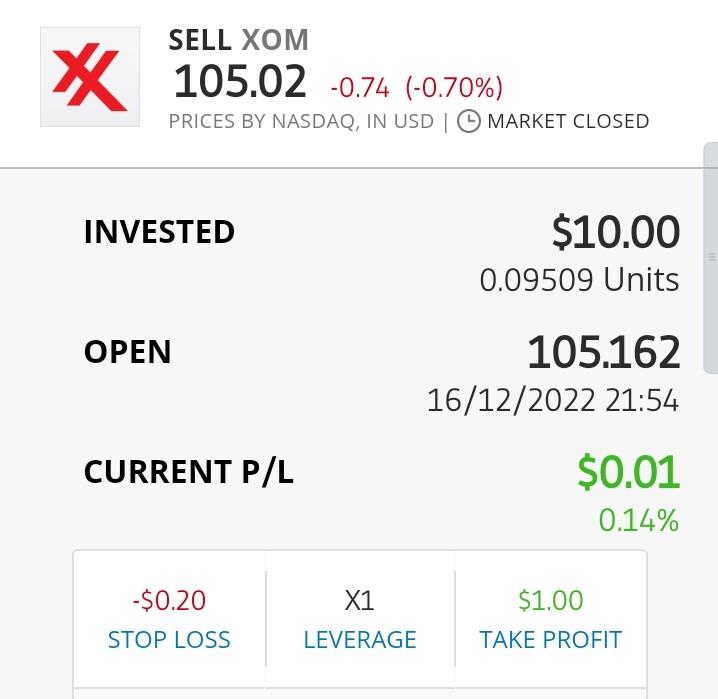
Task: Click the open date 16/12/2022 21:54
Action: 553,401
